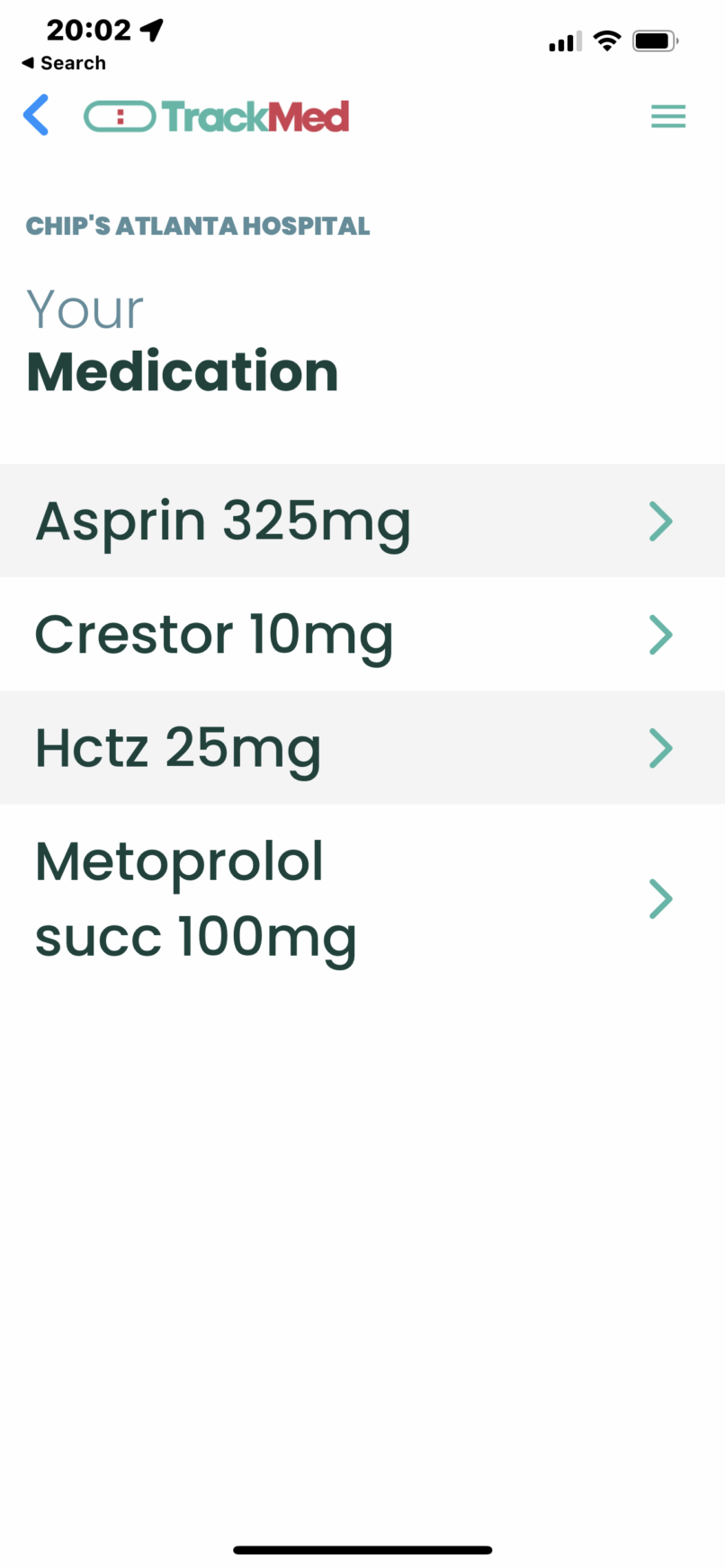Return to Search via status bar link
This screenshot has height=1568, width=725.
coord(64,63)
